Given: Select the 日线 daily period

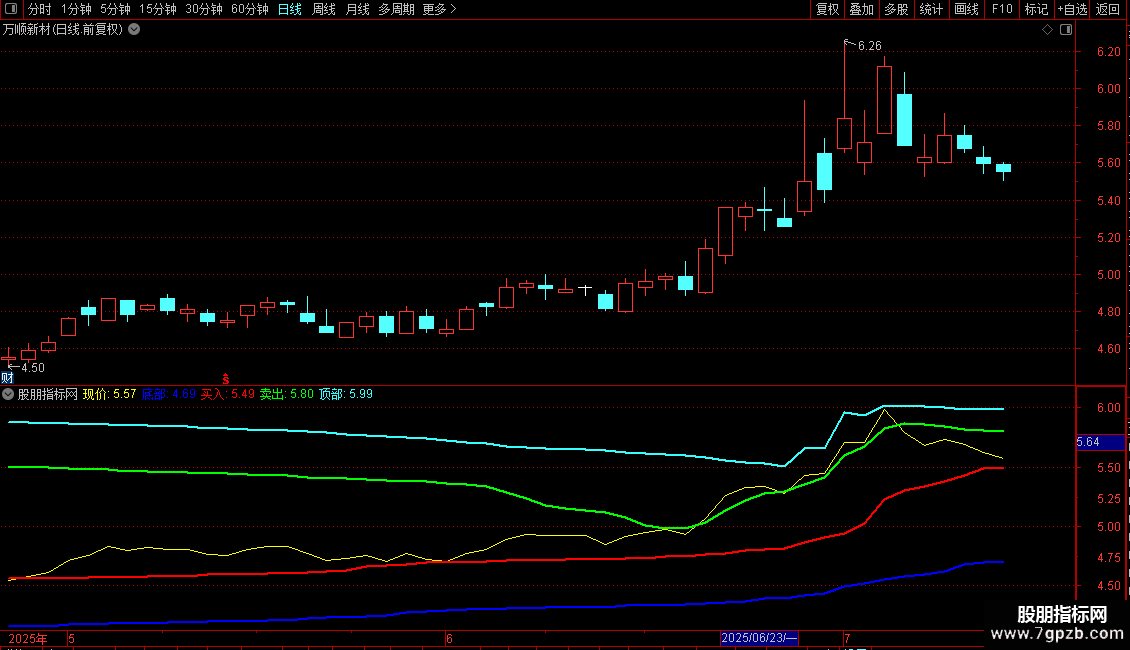Looking at the screenshot, I should (290, 9).
